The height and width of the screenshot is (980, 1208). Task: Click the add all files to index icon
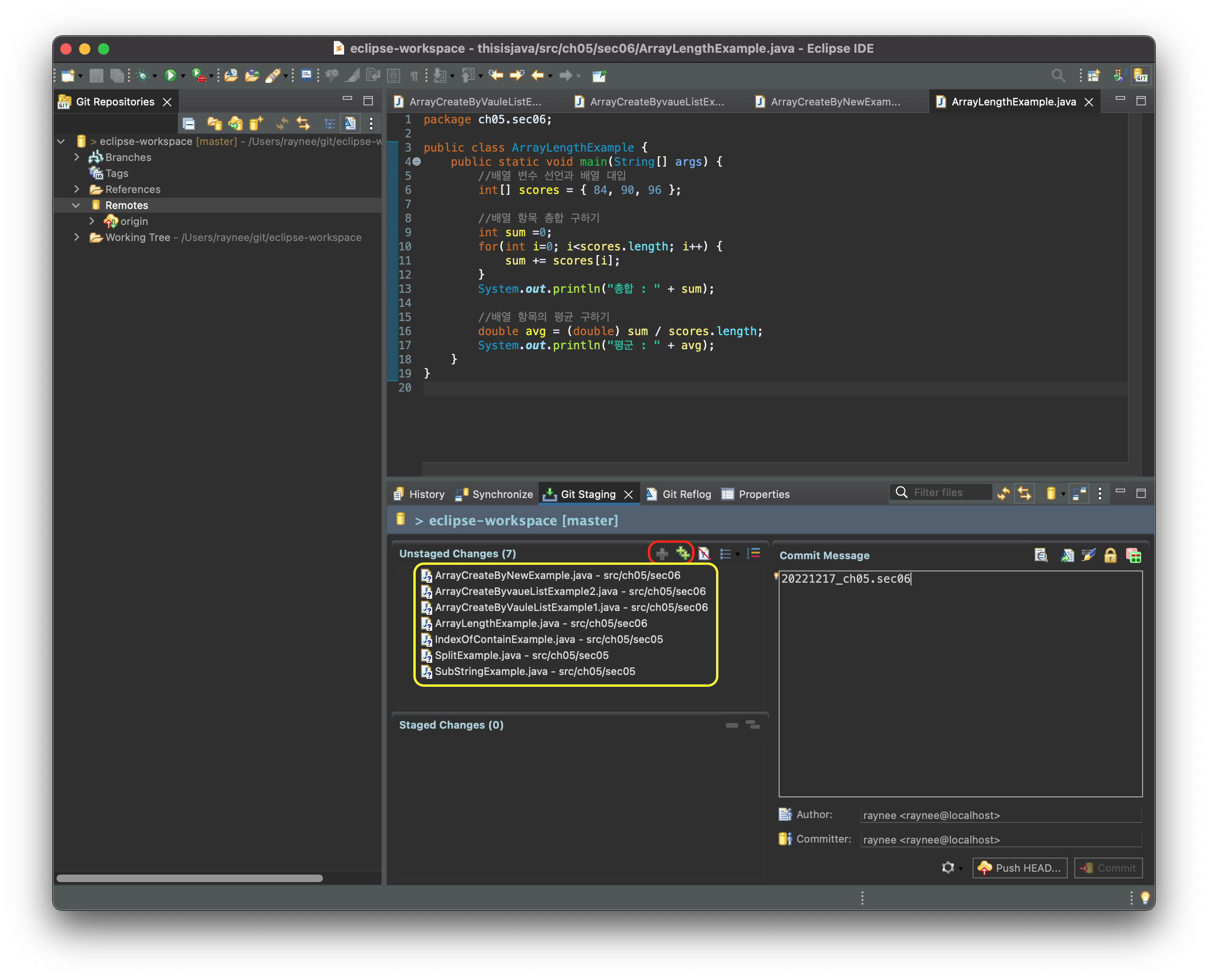pos(683,553)
